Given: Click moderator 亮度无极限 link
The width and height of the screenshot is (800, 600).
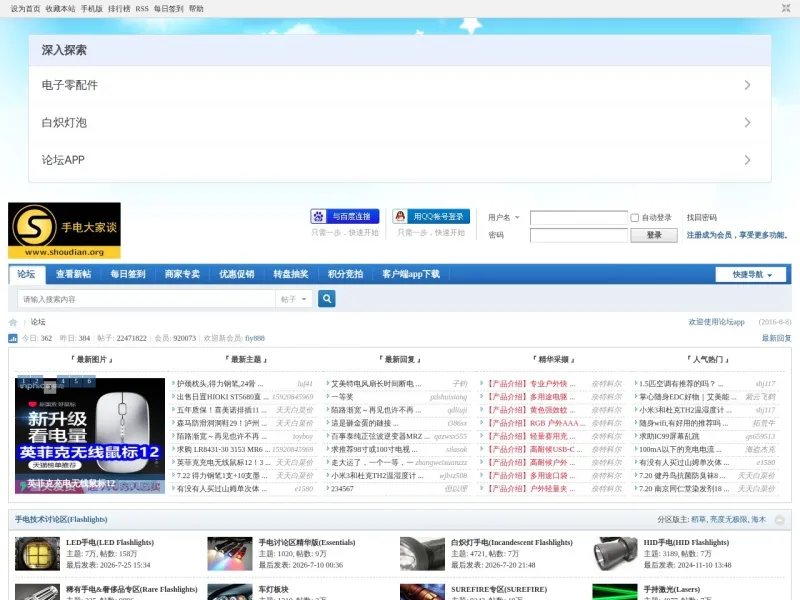Looking at the screenshot, I should coord(728,519).
